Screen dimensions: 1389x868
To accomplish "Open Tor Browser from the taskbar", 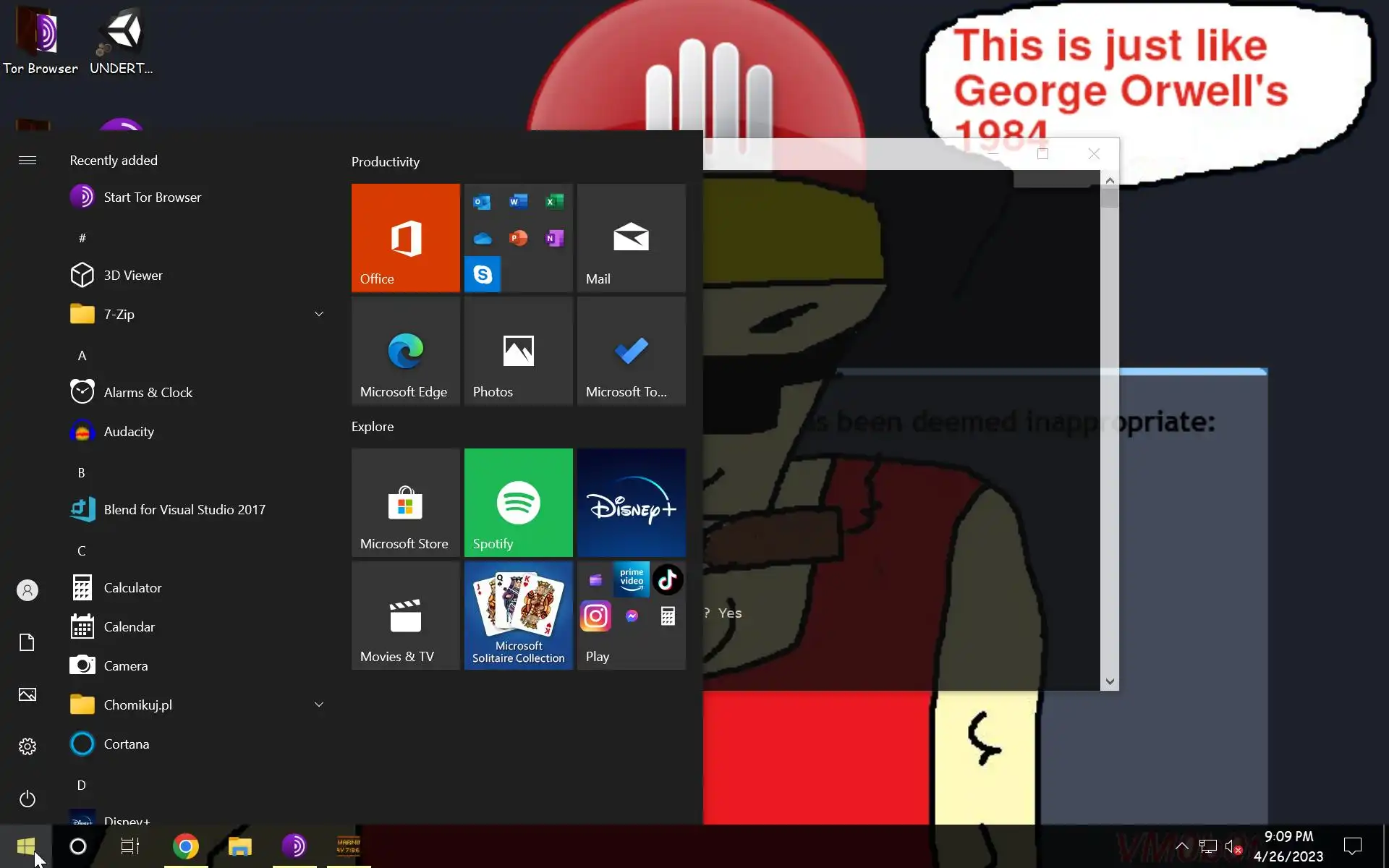I will pyautogui.click(x=294, y=846).
